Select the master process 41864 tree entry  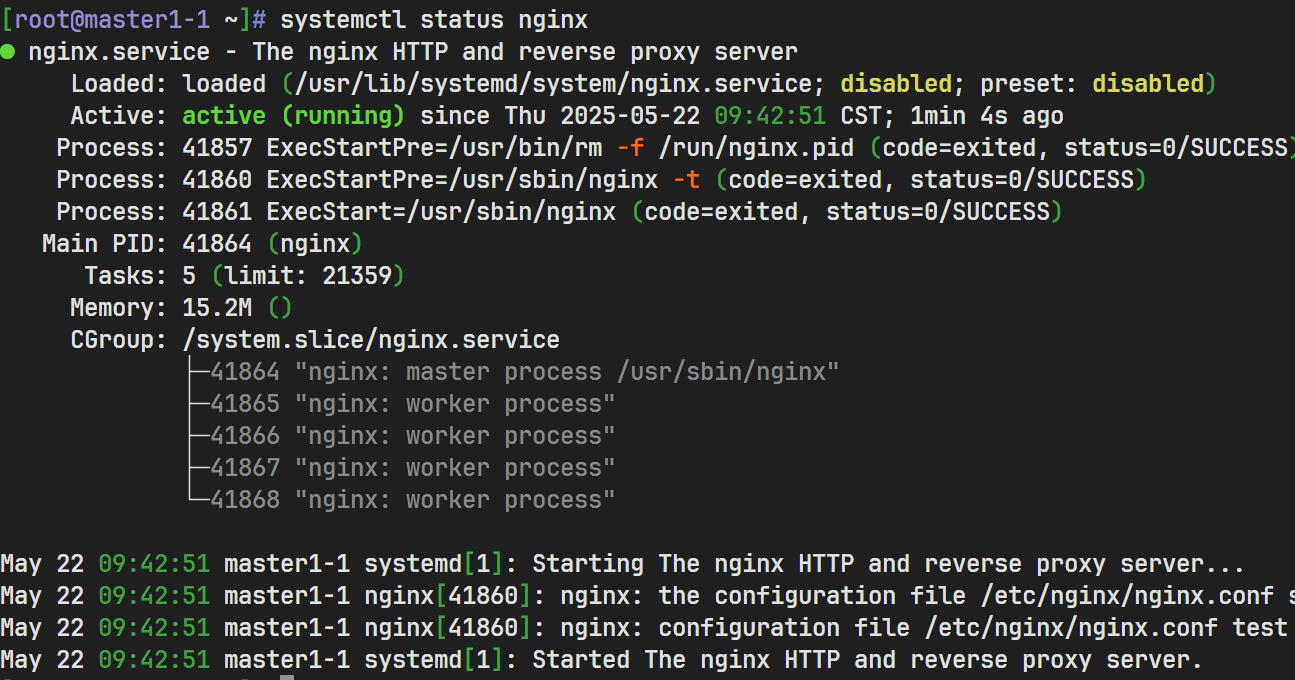coord(524,372)
